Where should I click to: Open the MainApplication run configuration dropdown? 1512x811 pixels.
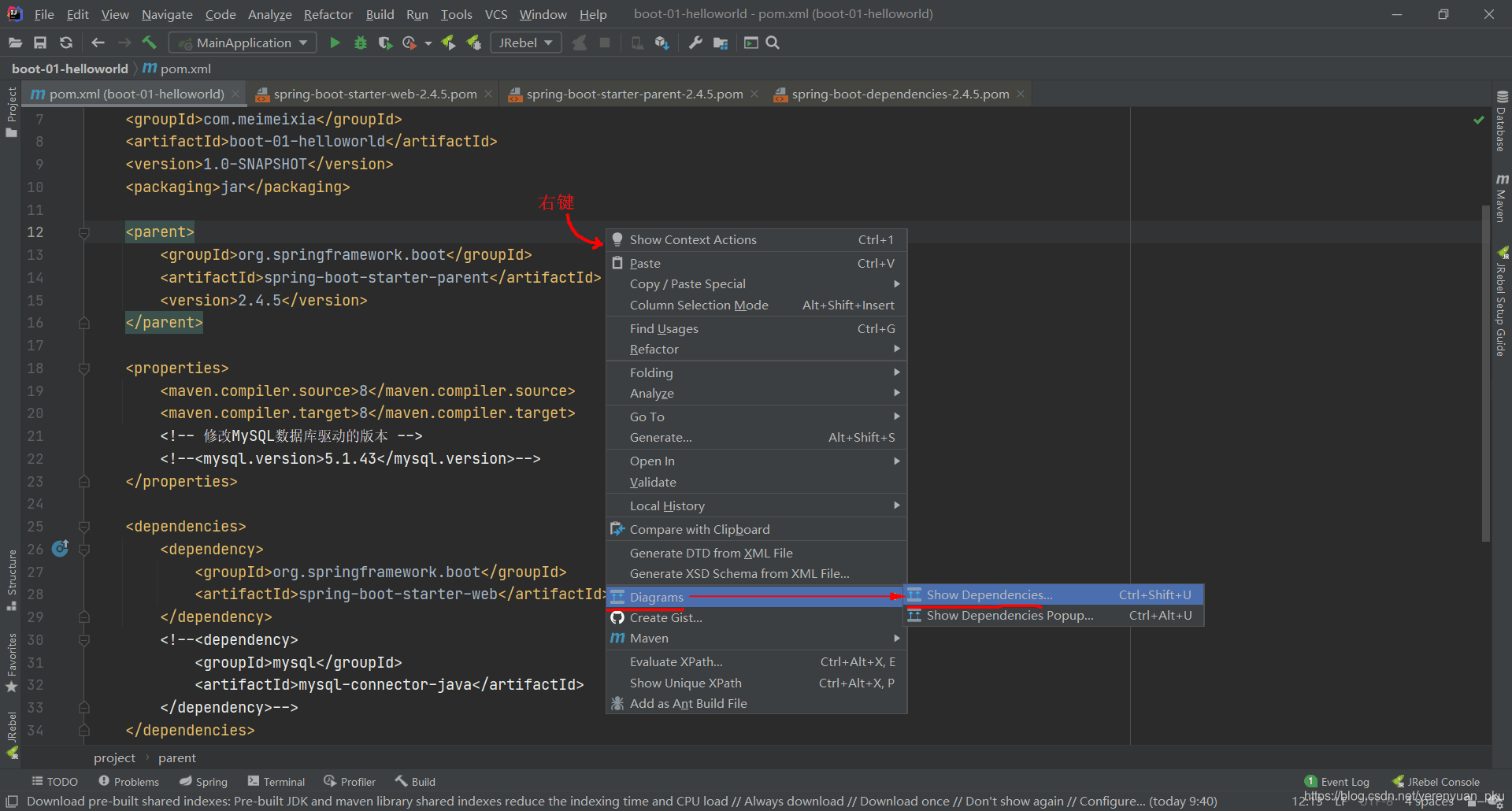243,43
